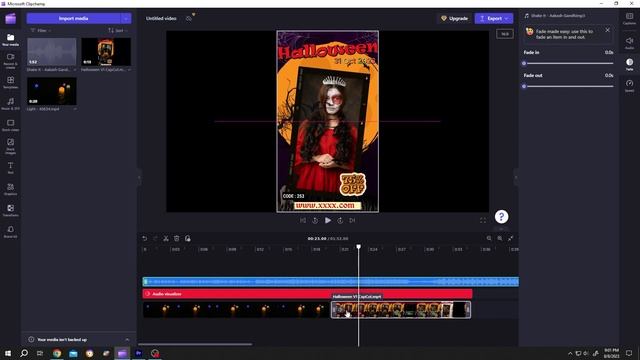Select the Halloween clip on timeline
Screen dimensions: 640x360
click(x=401, y=310)
